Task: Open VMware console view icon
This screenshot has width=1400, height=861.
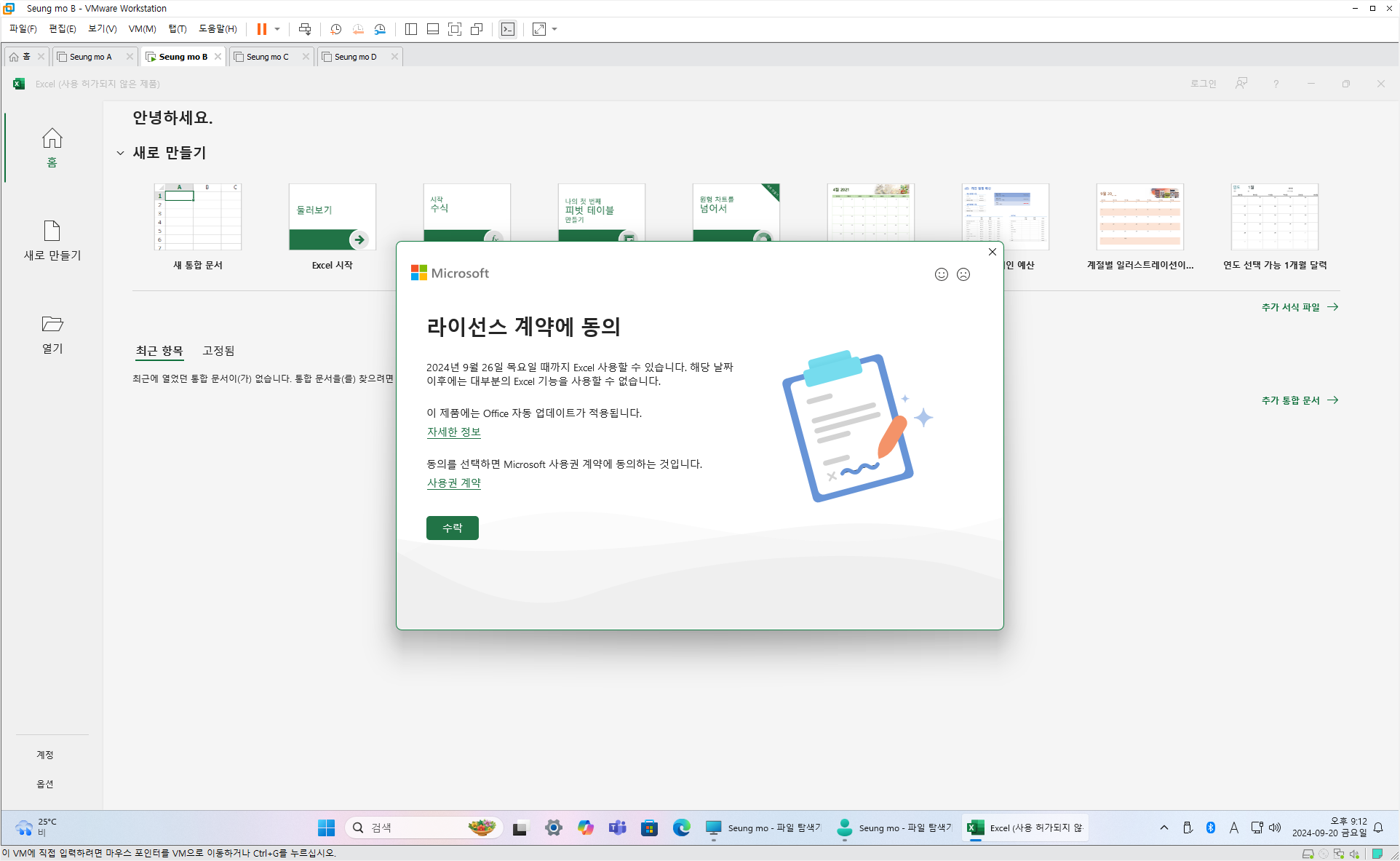Action: point(508,29)
